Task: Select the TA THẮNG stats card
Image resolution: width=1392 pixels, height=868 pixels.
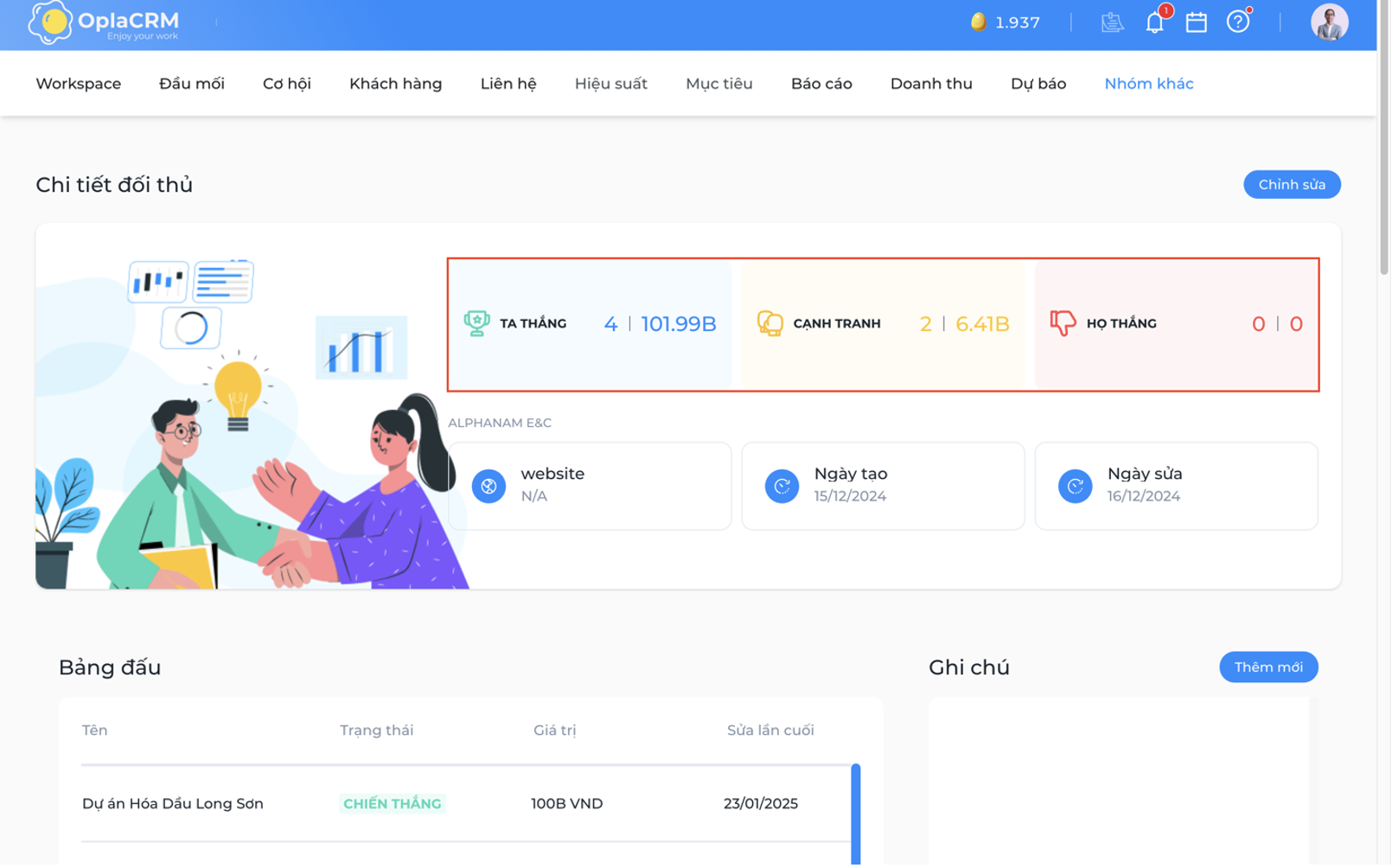Action: coord(591,324)
